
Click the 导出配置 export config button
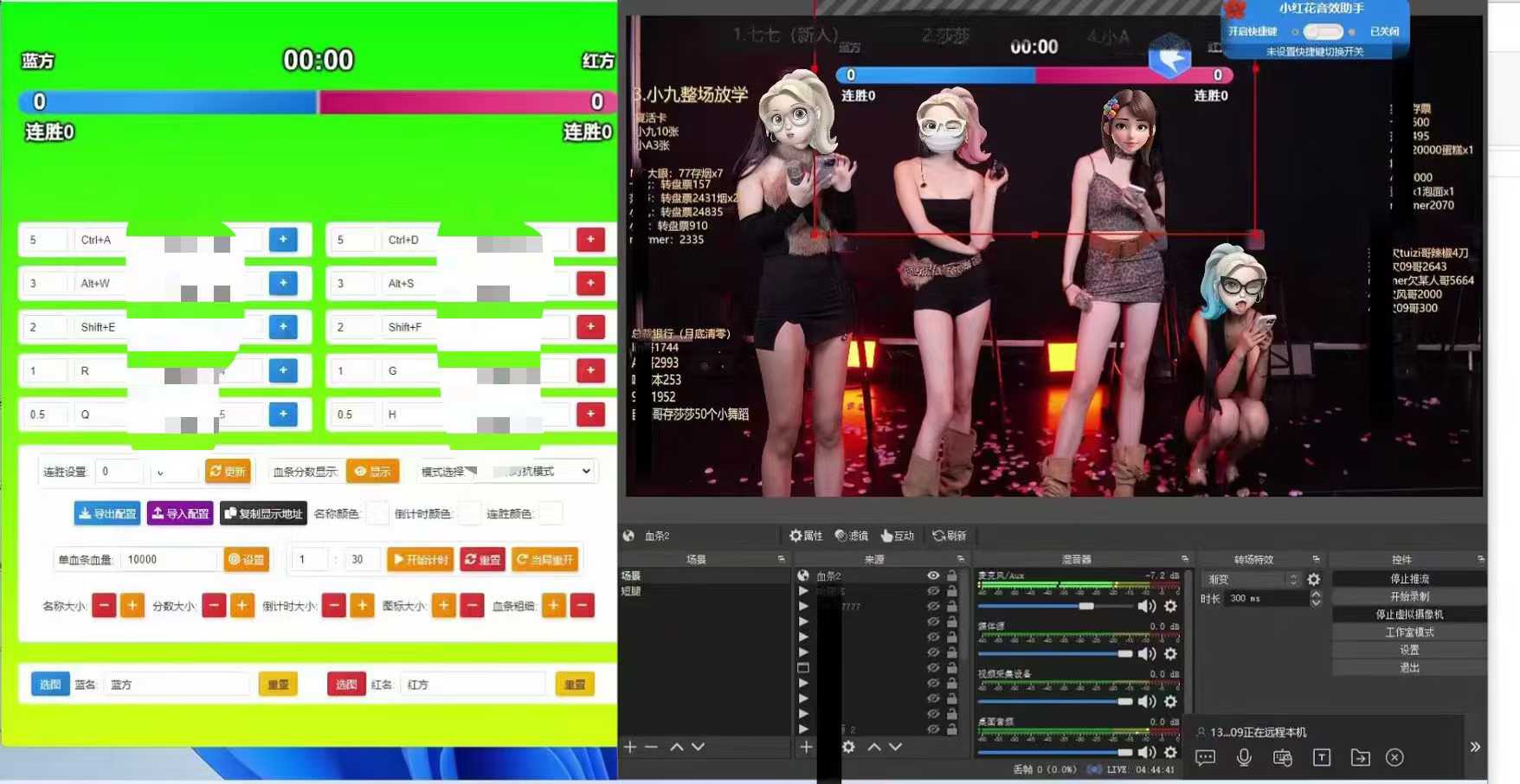(107, 513)
